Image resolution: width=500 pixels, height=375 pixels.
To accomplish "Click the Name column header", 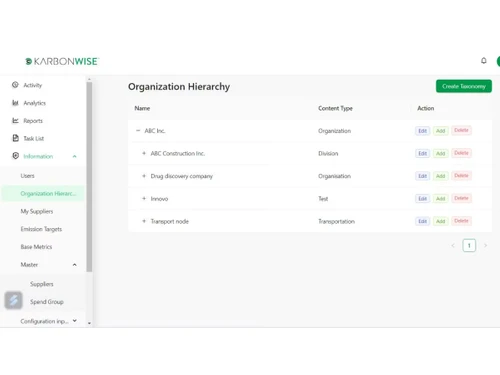I will (142, 108).
